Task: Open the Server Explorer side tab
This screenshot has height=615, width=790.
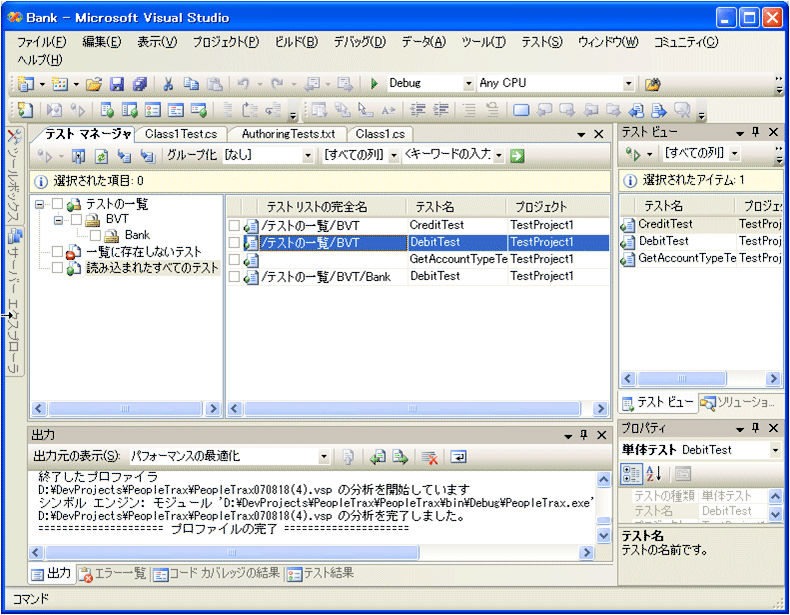Action: (x=14, y=301)
